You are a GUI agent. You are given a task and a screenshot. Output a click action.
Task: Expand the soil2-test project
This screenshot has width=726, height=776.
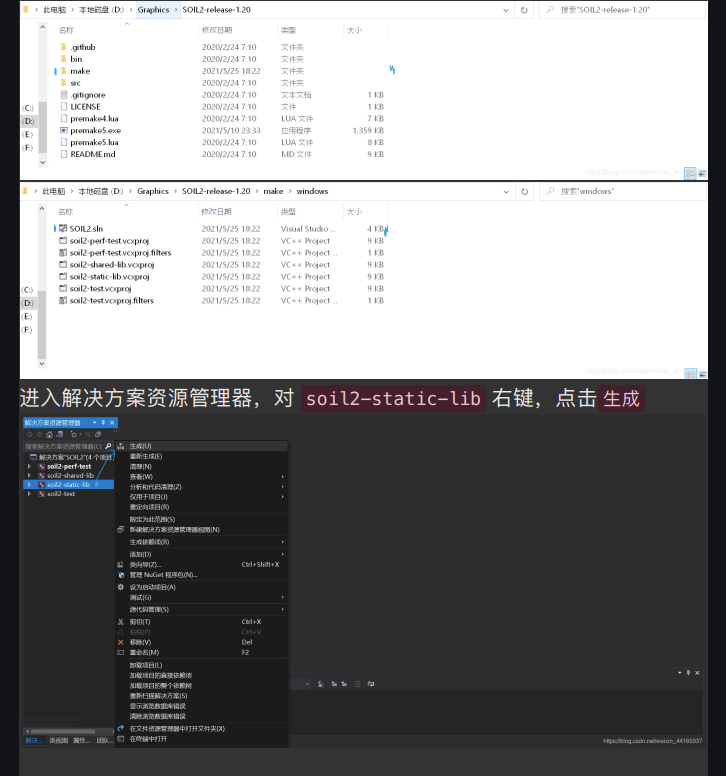(29, 493)
